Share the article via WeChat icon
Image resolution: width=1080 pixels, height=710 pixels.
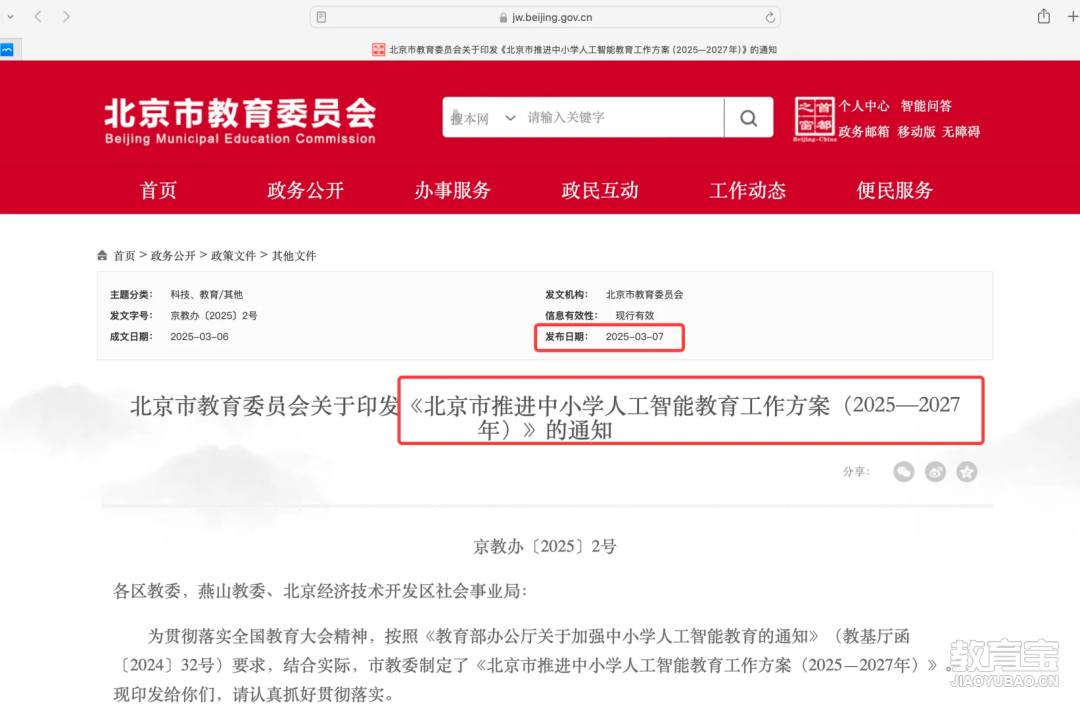(904, 472)
